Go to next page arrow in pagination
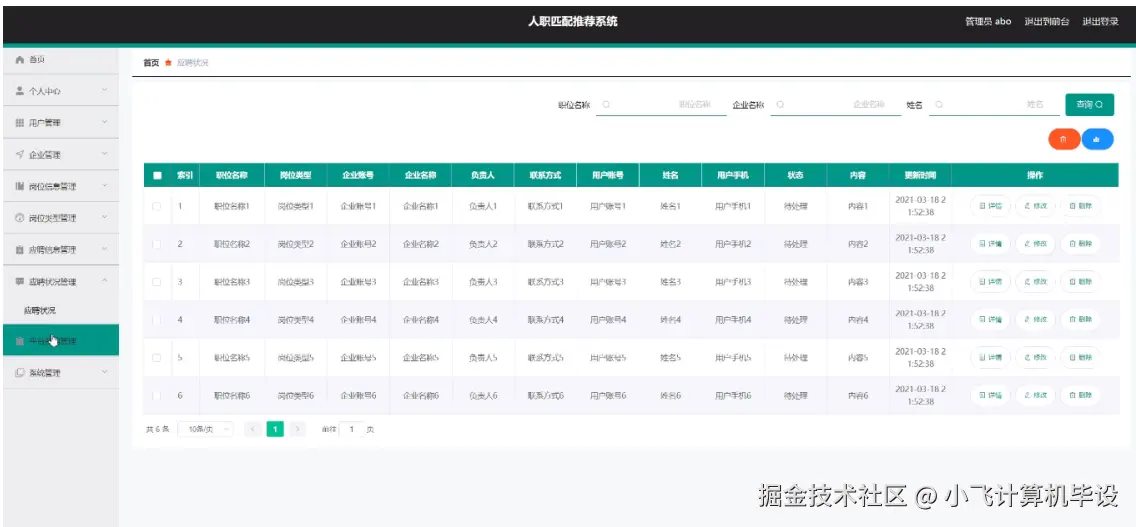The image size is (1136, 527). click(x=297, y=429)
